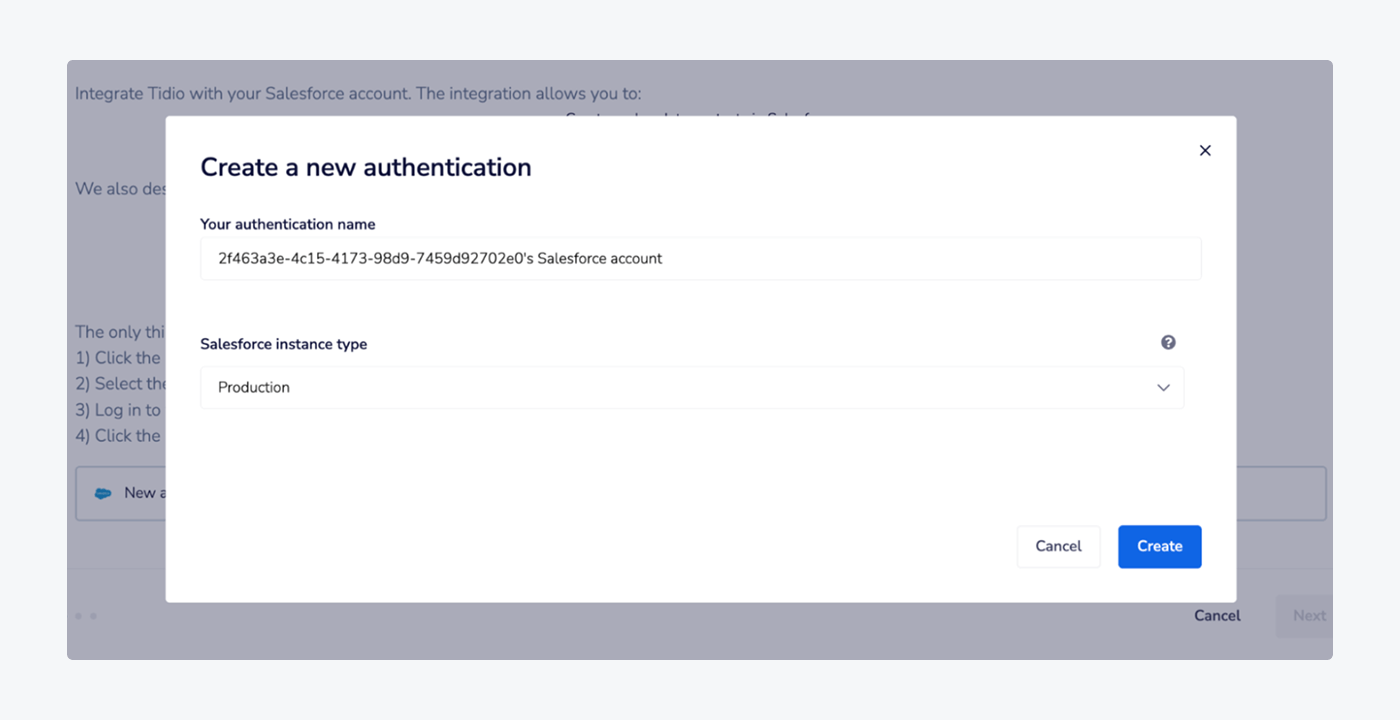Click the Salesforce cloud icon in background

click(x=102, y=493)
